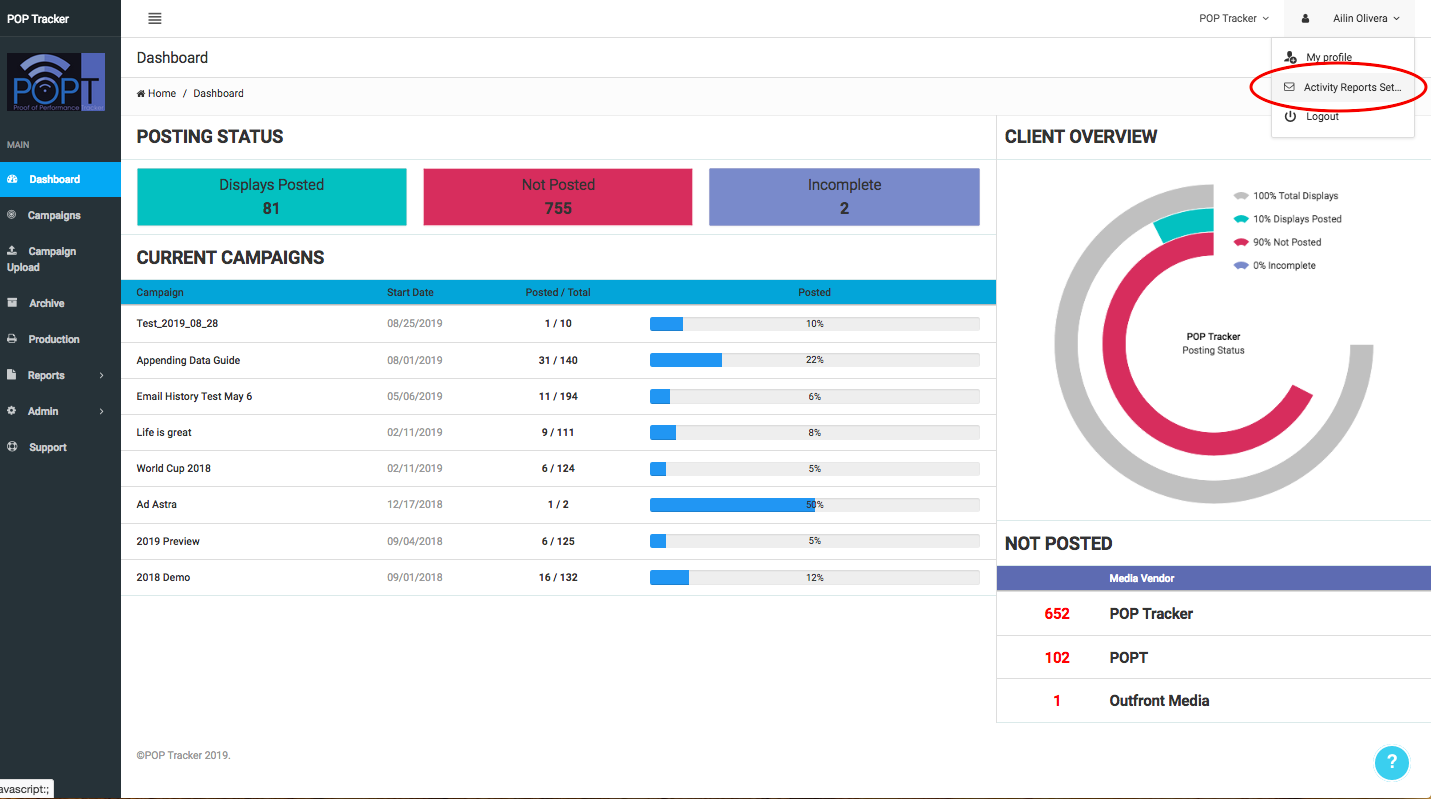Click the 31 / 140 posted total value

(558, 360)
